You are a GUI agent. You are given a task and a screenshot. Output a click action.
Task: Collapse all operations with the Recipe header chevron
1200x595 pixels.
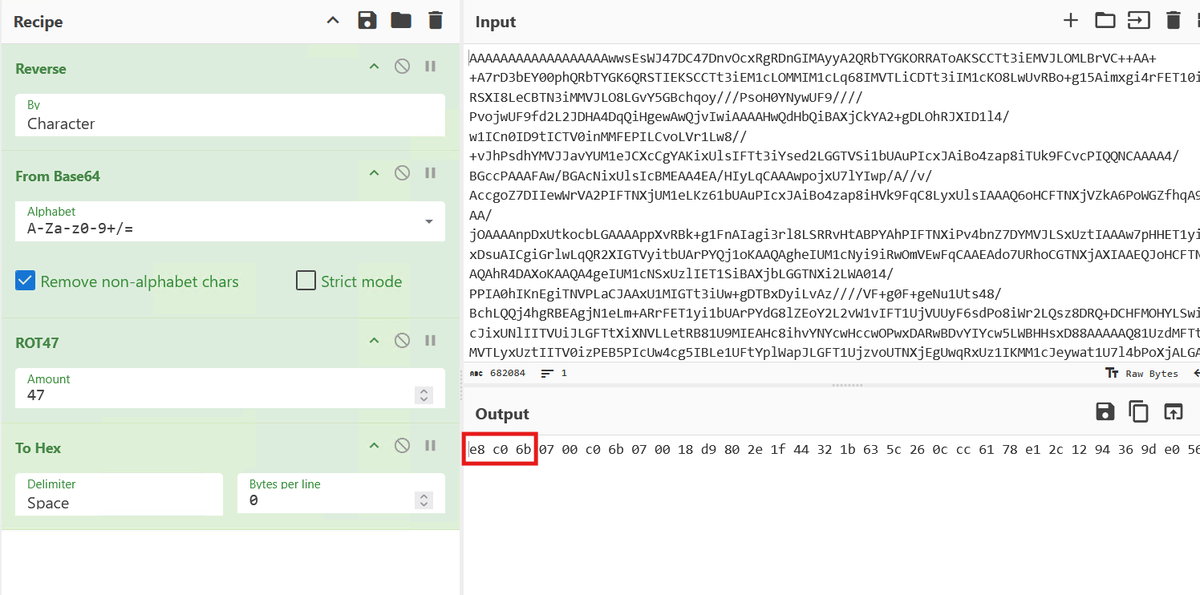(x=333, y=21)
